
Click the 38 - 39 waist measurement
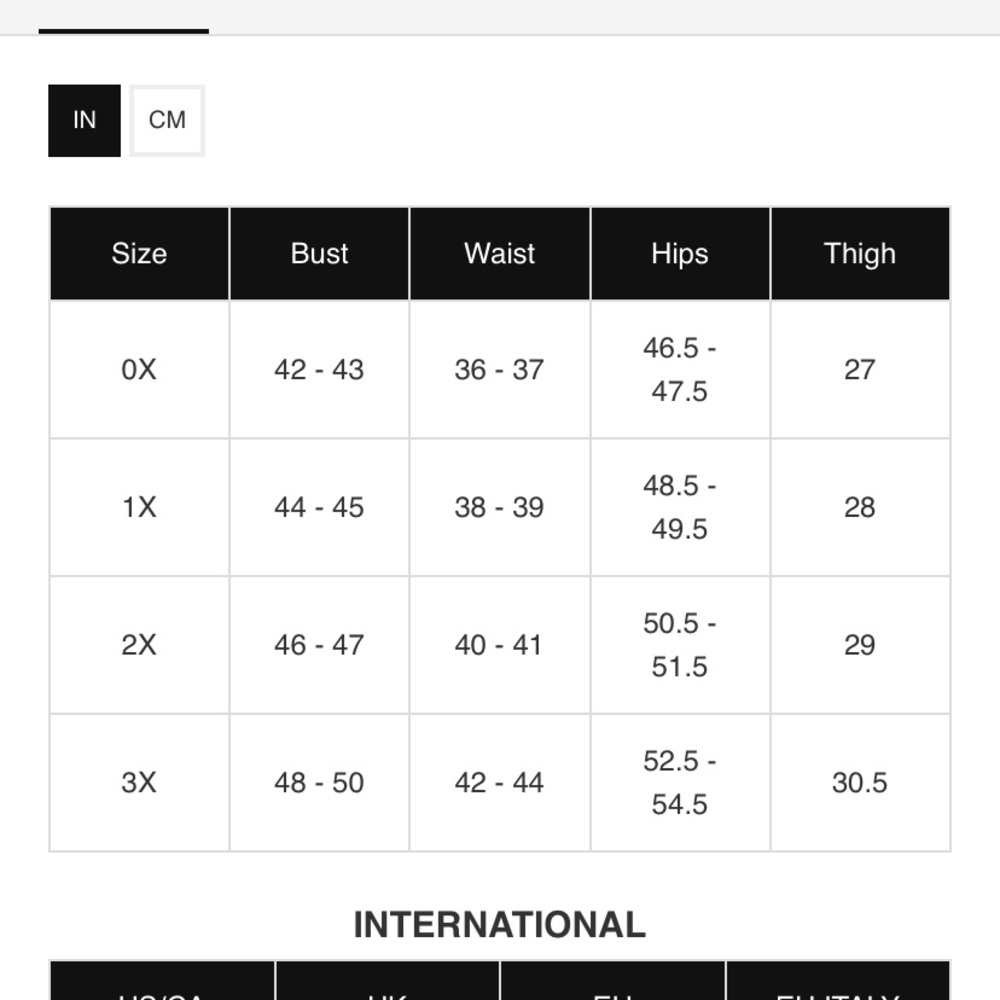coord(499,507)
